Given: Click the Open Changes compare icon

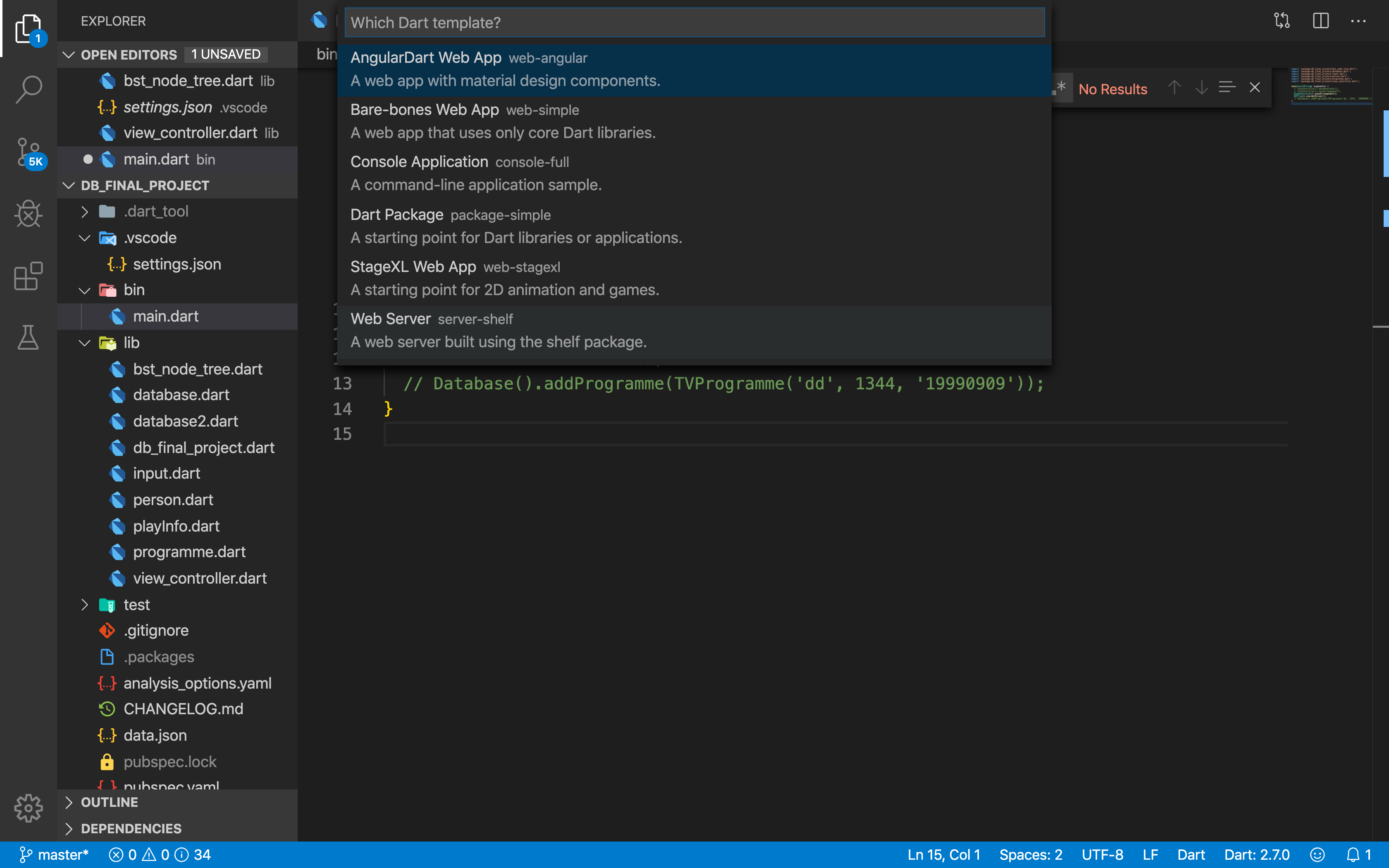Looking at the screenshot, I should tap(1282, 21).
